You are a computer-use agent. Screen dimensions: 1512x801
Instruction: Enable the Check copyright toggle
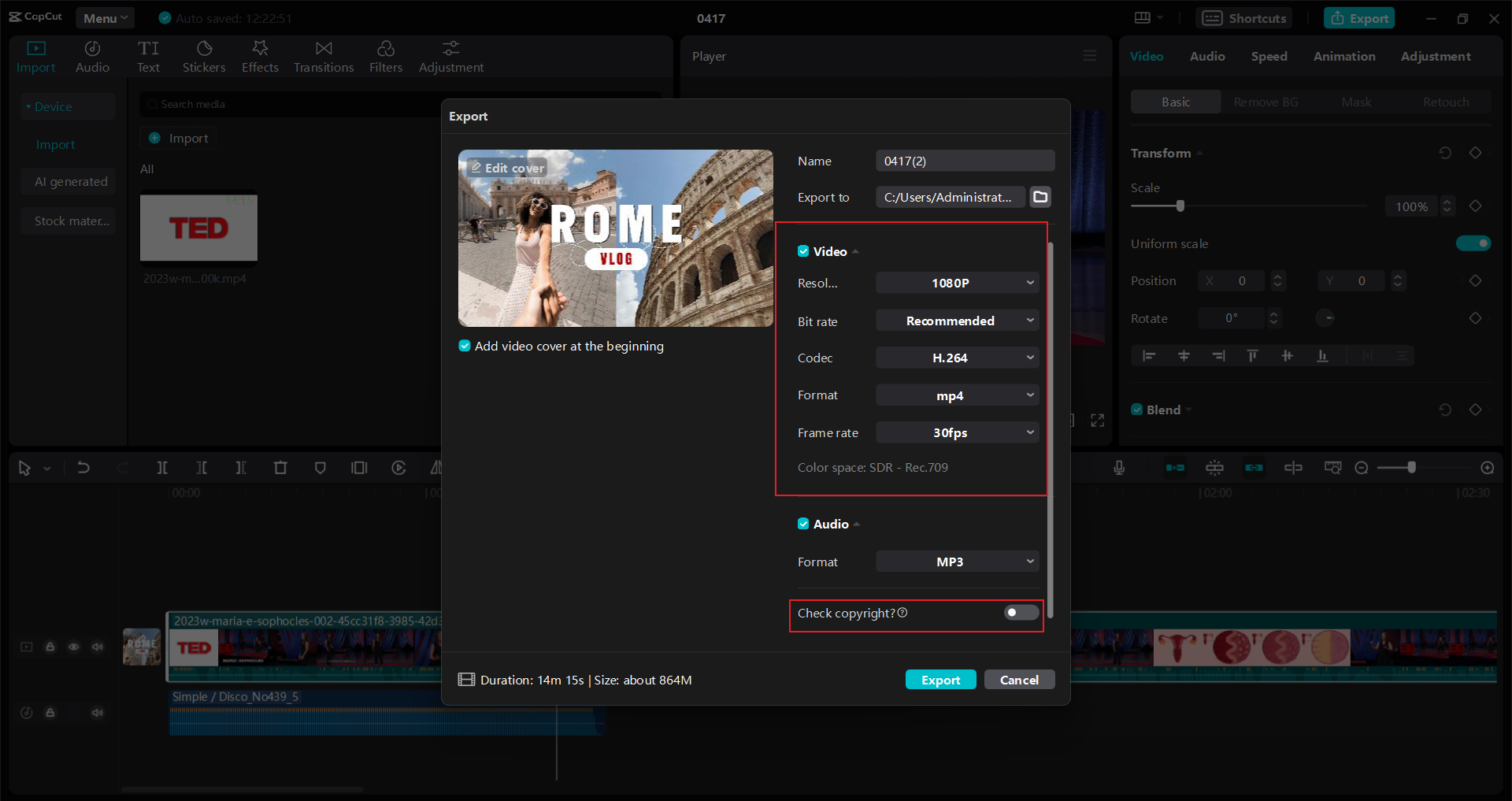click(x=1020, y=613)
